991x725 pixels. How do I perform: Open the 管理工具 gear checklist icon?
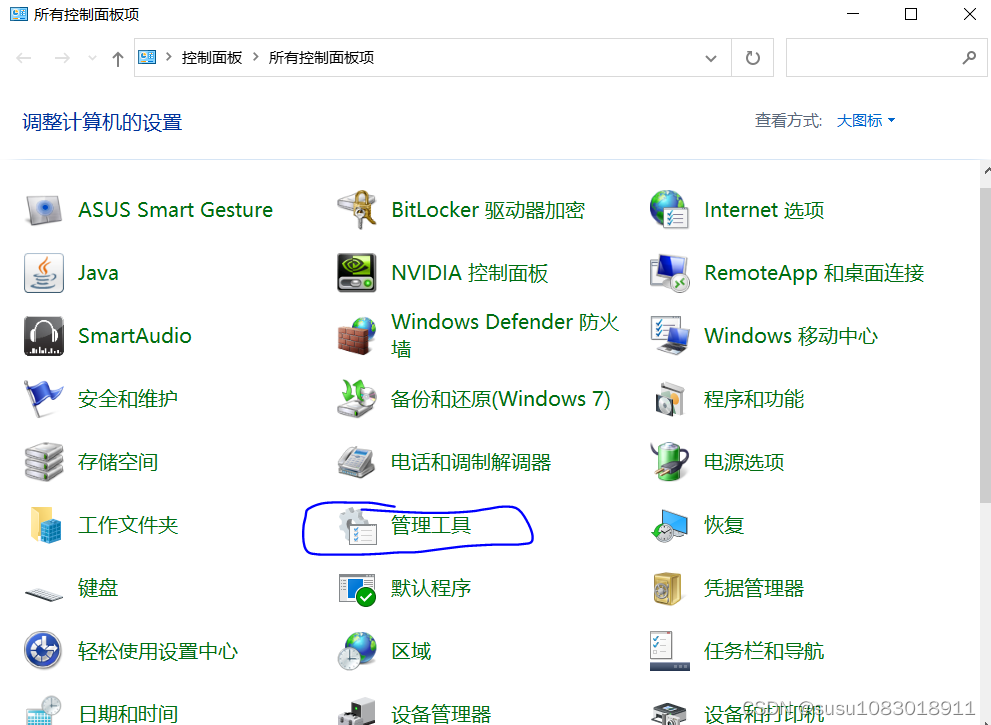(x=356, y=525)
